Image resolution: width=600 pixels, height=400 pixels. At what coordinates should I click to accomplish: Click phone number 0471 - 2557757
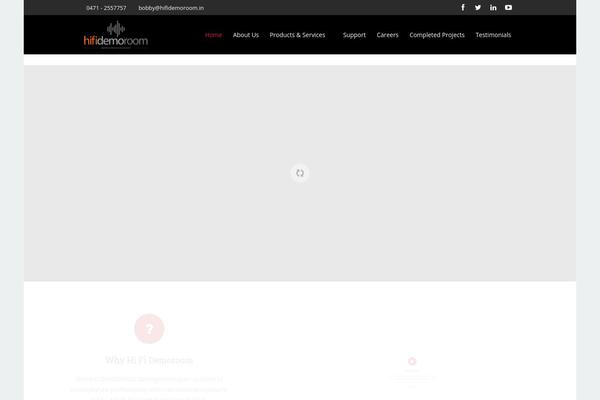pos(106,8)
